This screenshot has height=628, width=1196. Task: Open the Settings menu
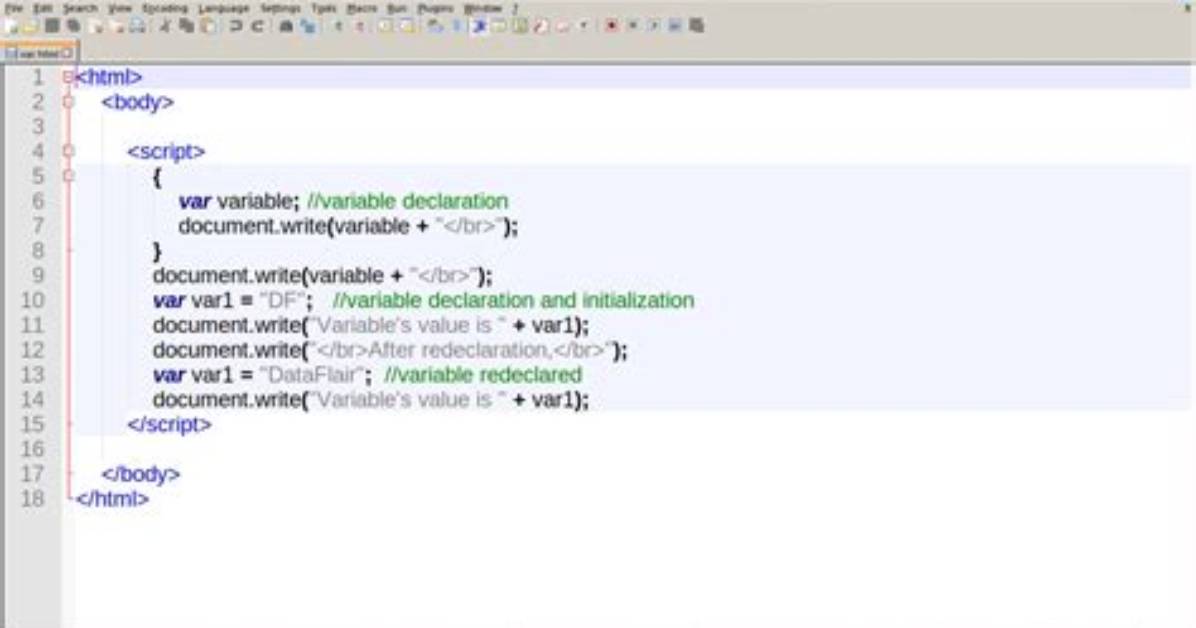pyautogui.click(x=281, y=8)
